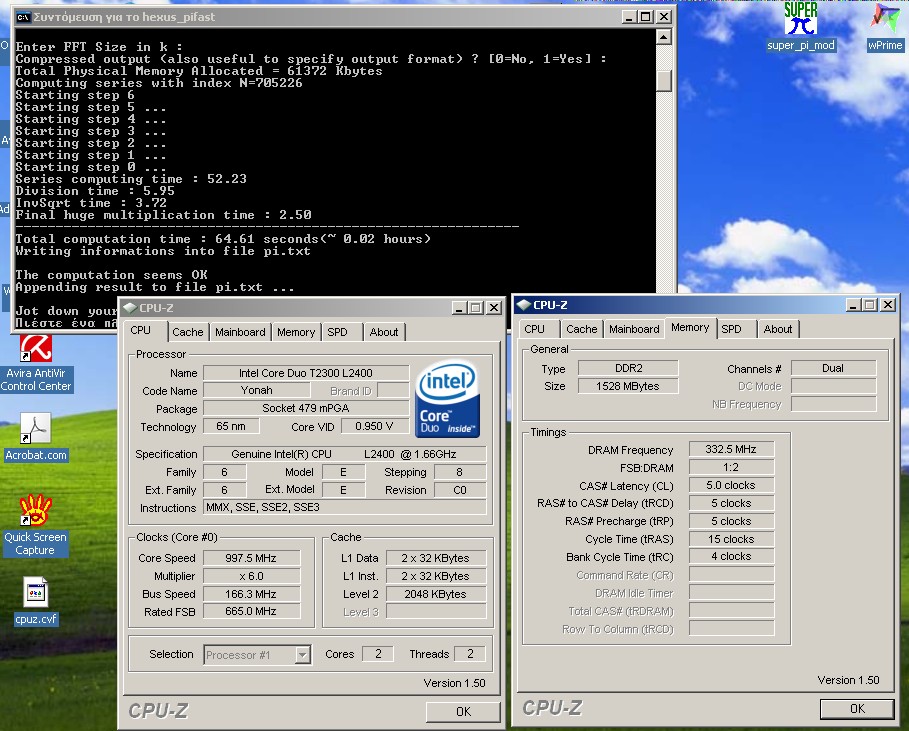
Task: Click the Threads count field
Action: click(470, 654)
